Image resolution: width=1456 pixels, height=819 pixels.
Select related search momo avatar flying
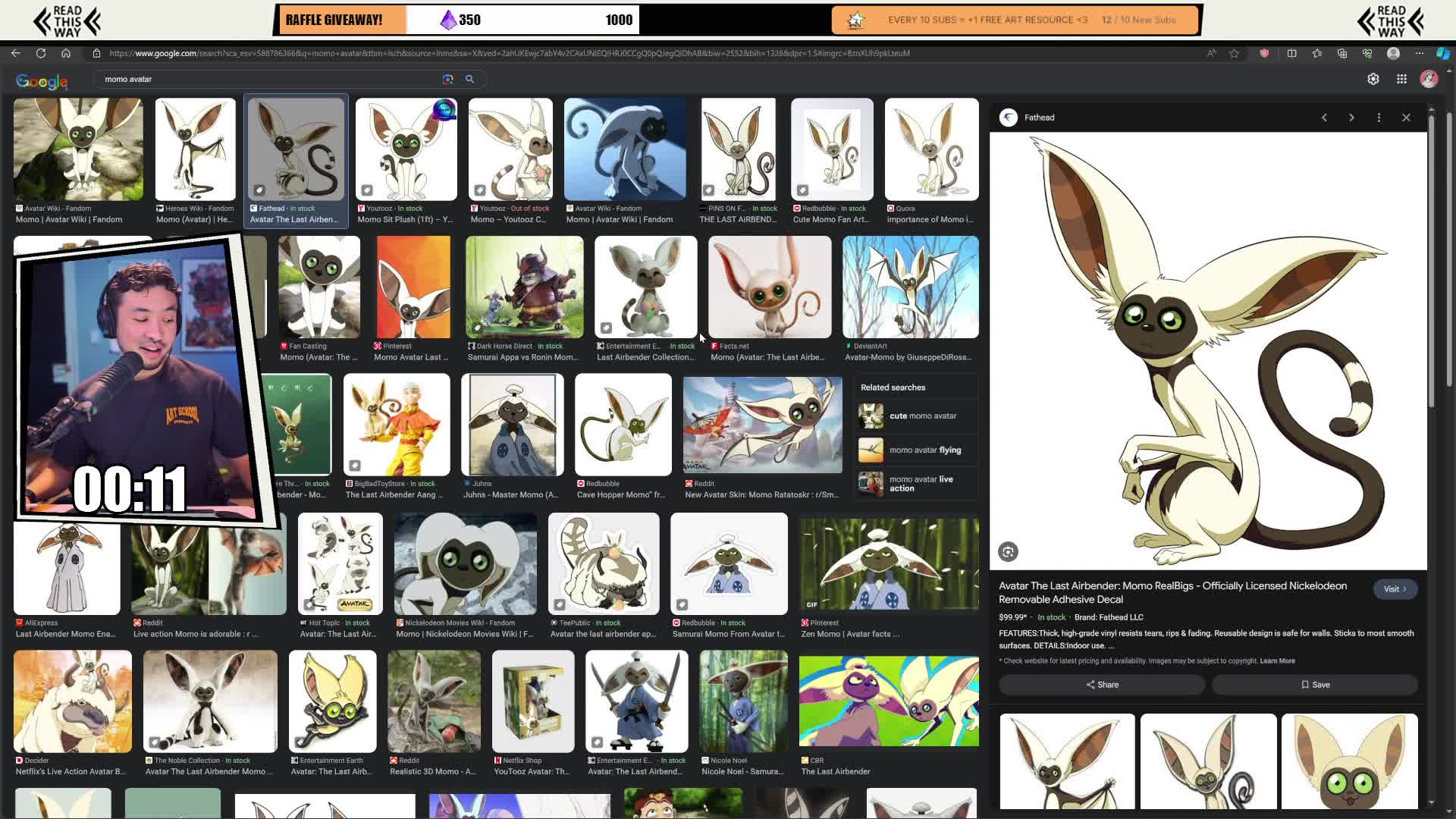[916, 450]
